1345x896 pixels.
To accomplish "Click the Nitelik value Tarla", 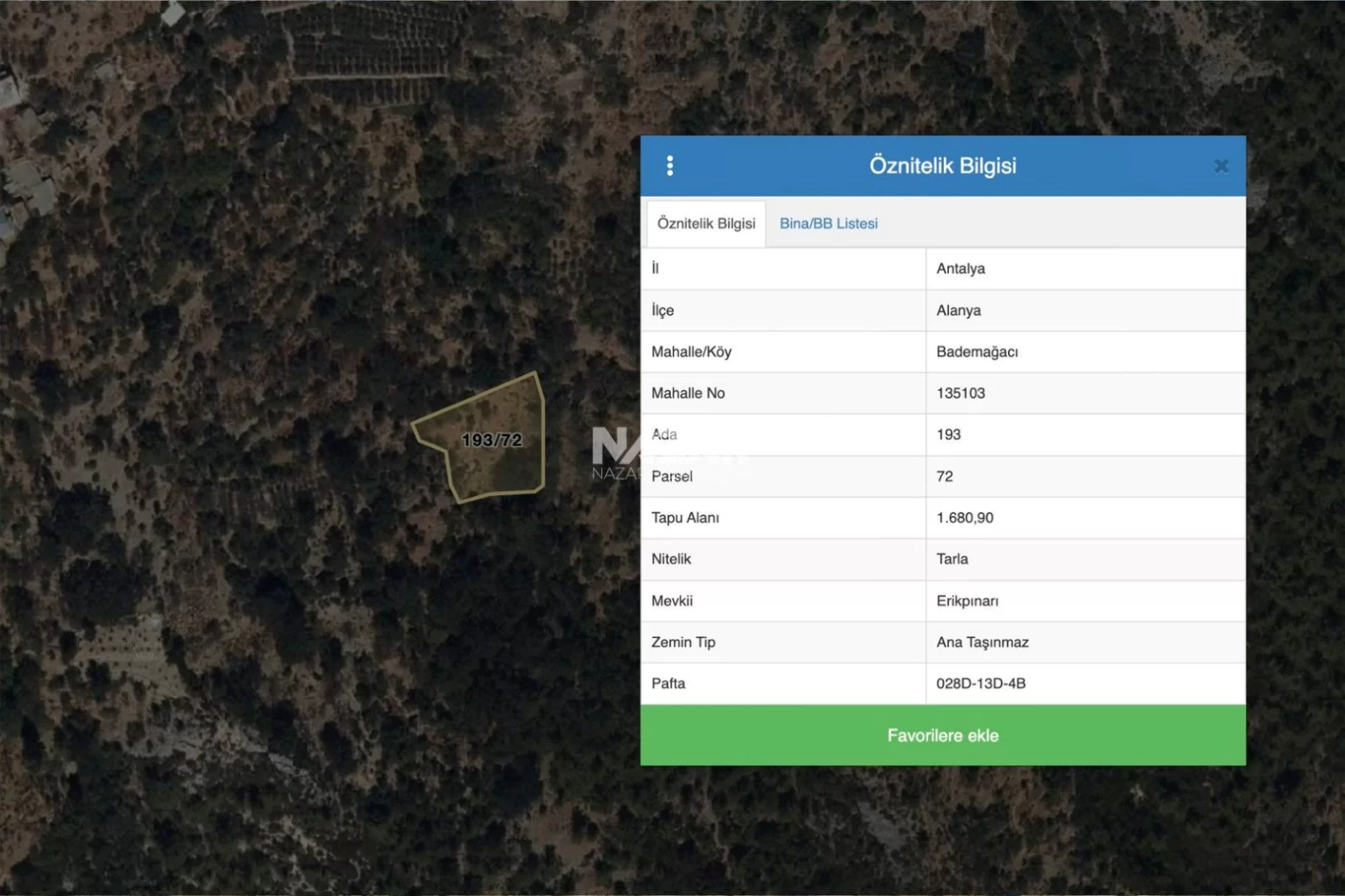I will 952,559.
